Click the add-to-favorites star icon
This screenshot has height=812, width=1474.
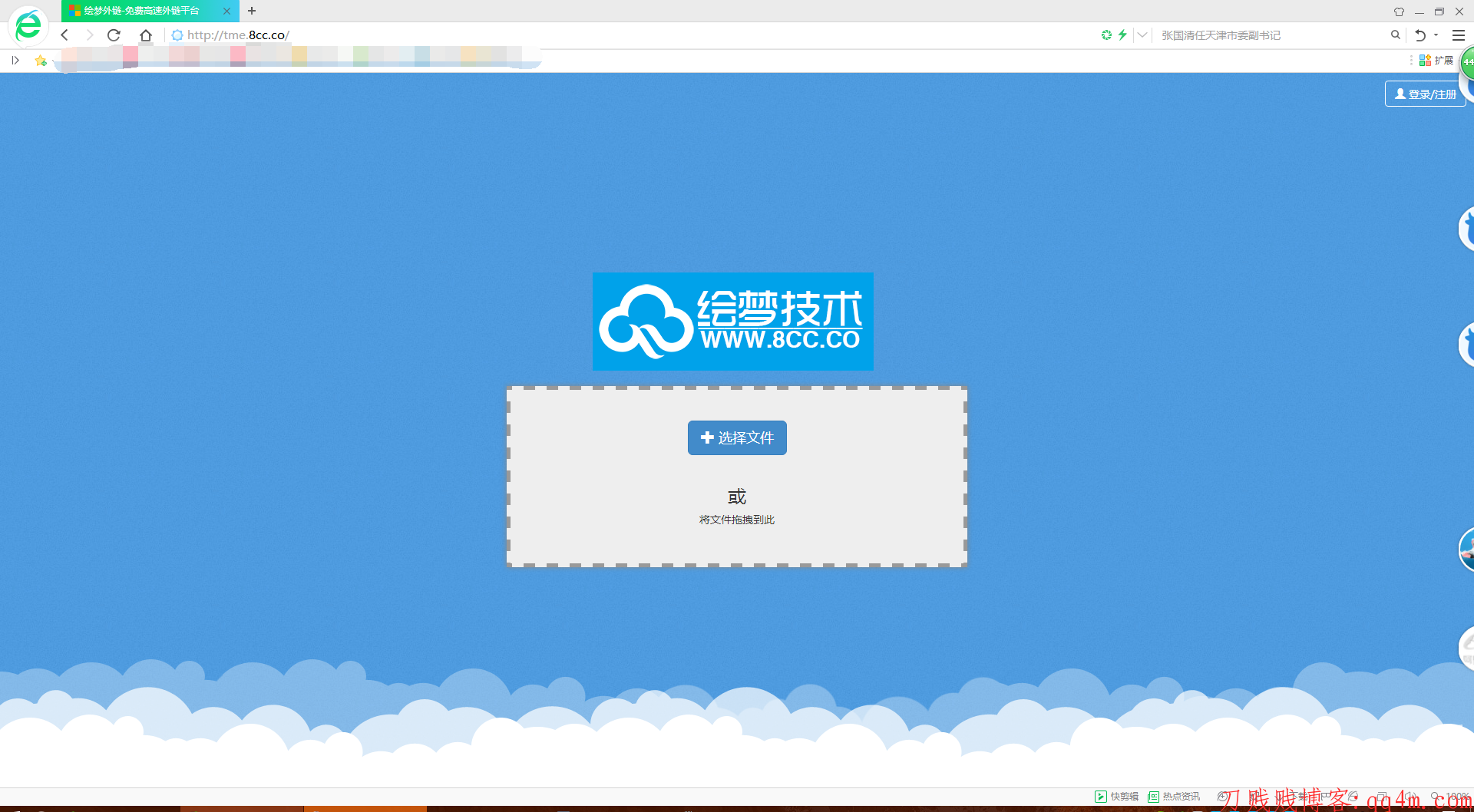click(x=41, y=61)
